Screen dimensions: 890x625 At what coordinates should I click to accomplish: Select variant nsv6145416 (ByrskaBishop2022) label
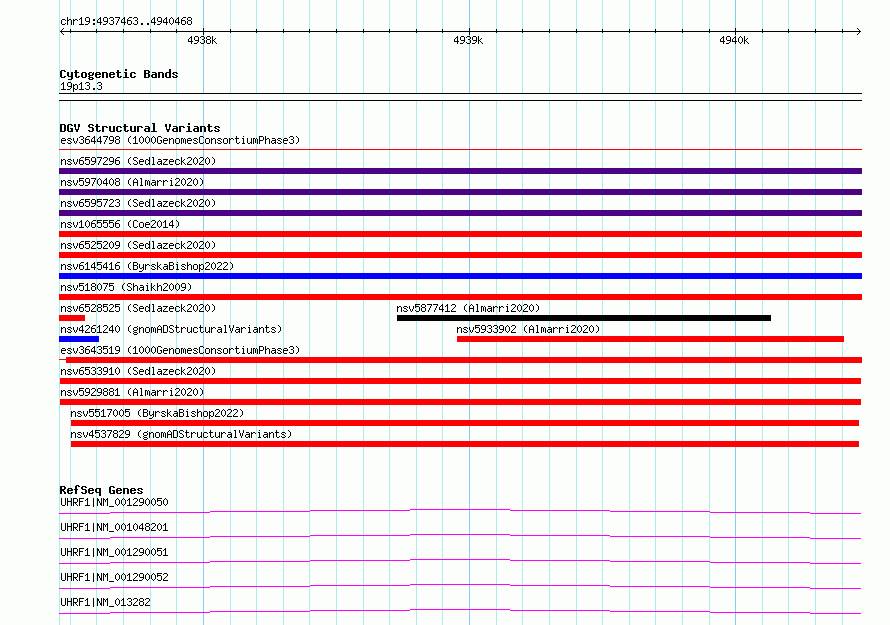pos(147,266)
